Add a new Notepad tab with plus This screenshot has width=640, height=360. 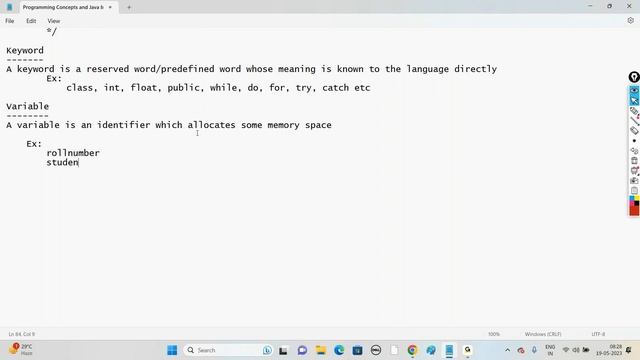pos(129,7)
